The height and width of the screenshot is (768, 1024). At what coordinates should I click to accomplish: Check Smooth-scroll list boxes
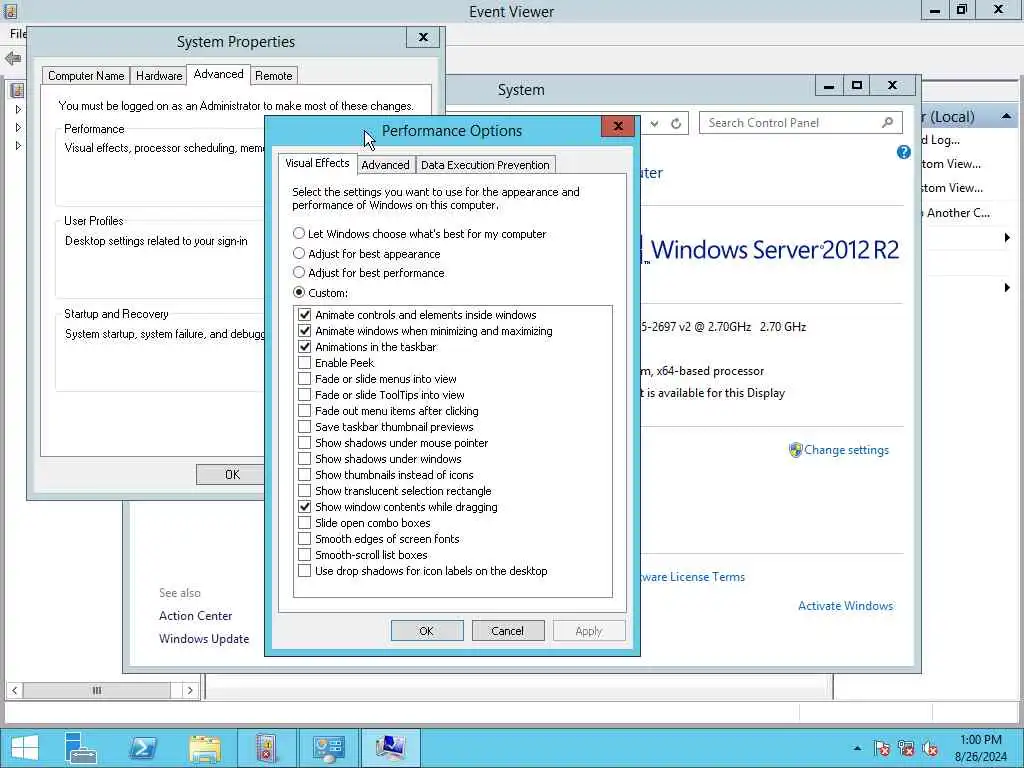coord(304,554)
